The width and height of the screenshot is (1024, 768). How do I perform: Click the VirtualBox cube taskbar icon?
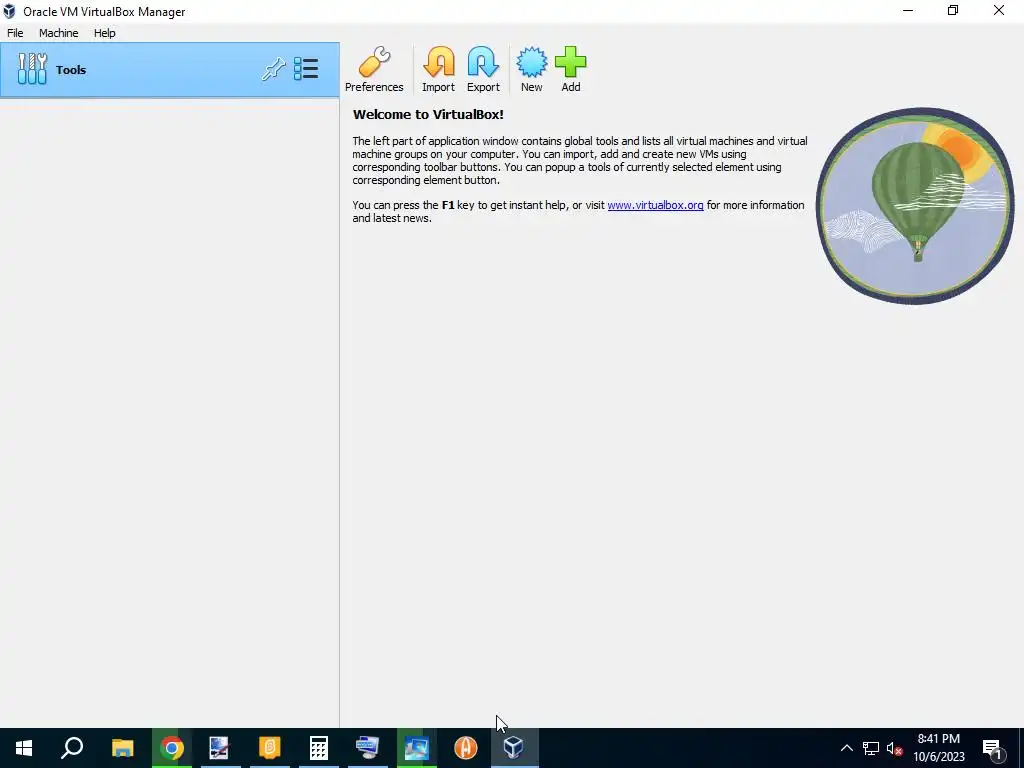[x=514, y=748]
